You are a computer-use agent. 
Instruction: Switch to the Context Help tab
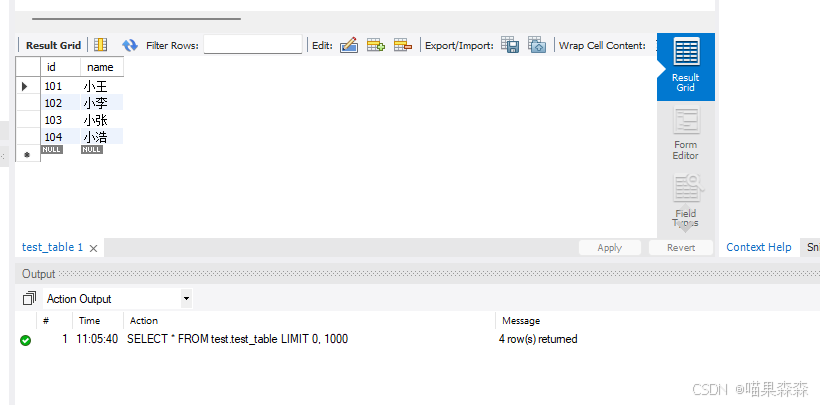click(x=758, y=248)
